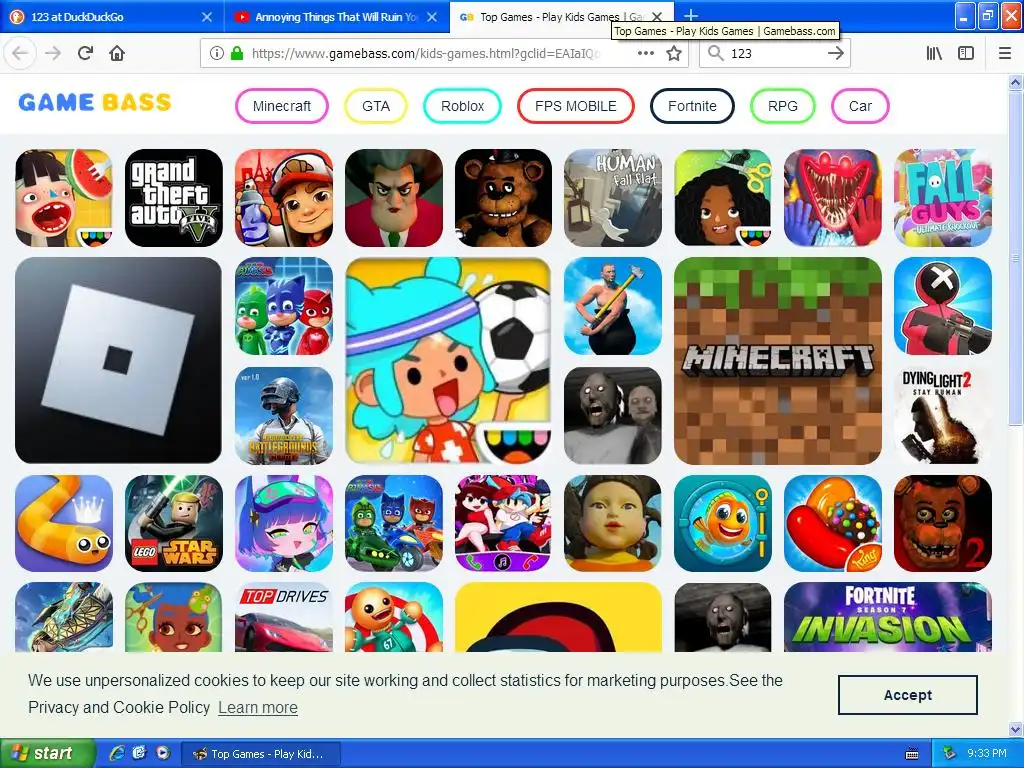Open the Squid Game guard shooter icon

click(943, 306)
